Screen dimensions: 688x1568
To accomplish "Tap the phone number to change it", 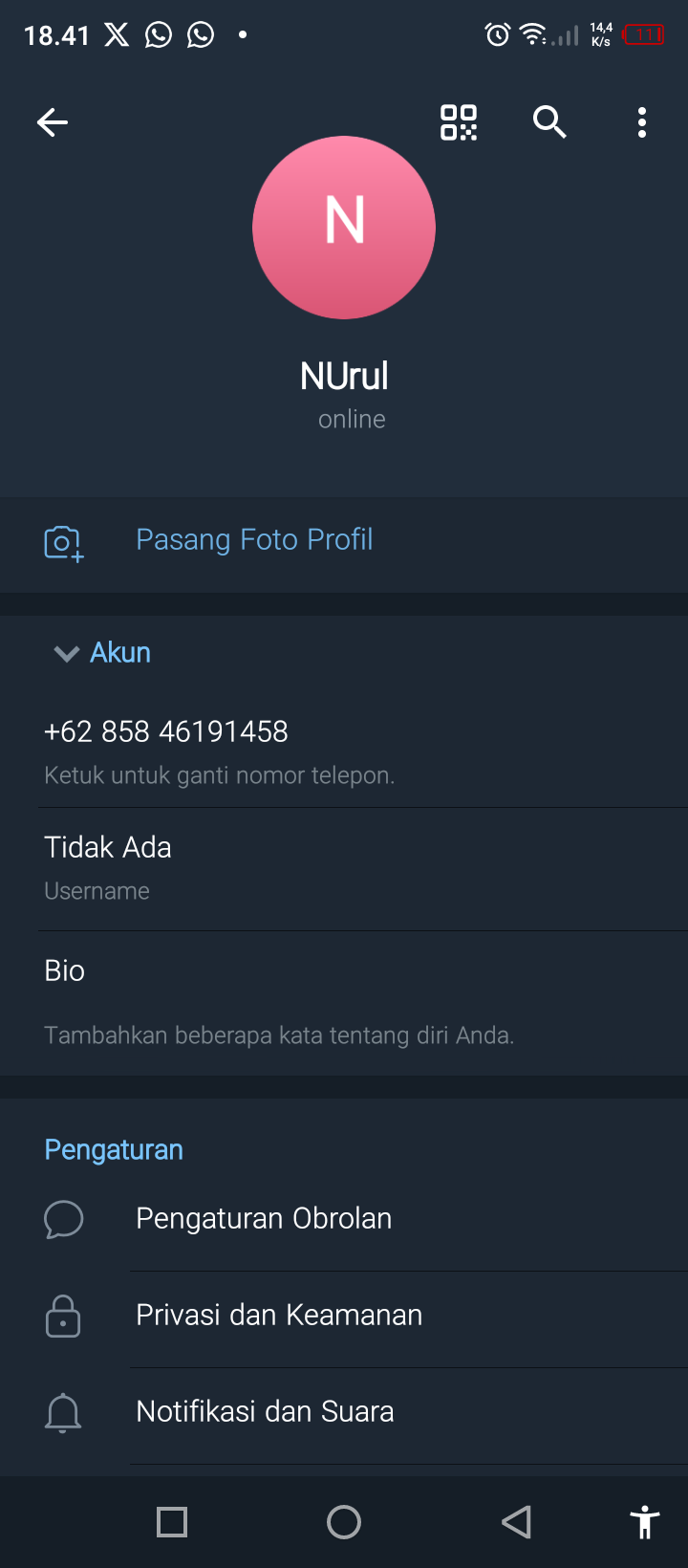I will 166,732.
